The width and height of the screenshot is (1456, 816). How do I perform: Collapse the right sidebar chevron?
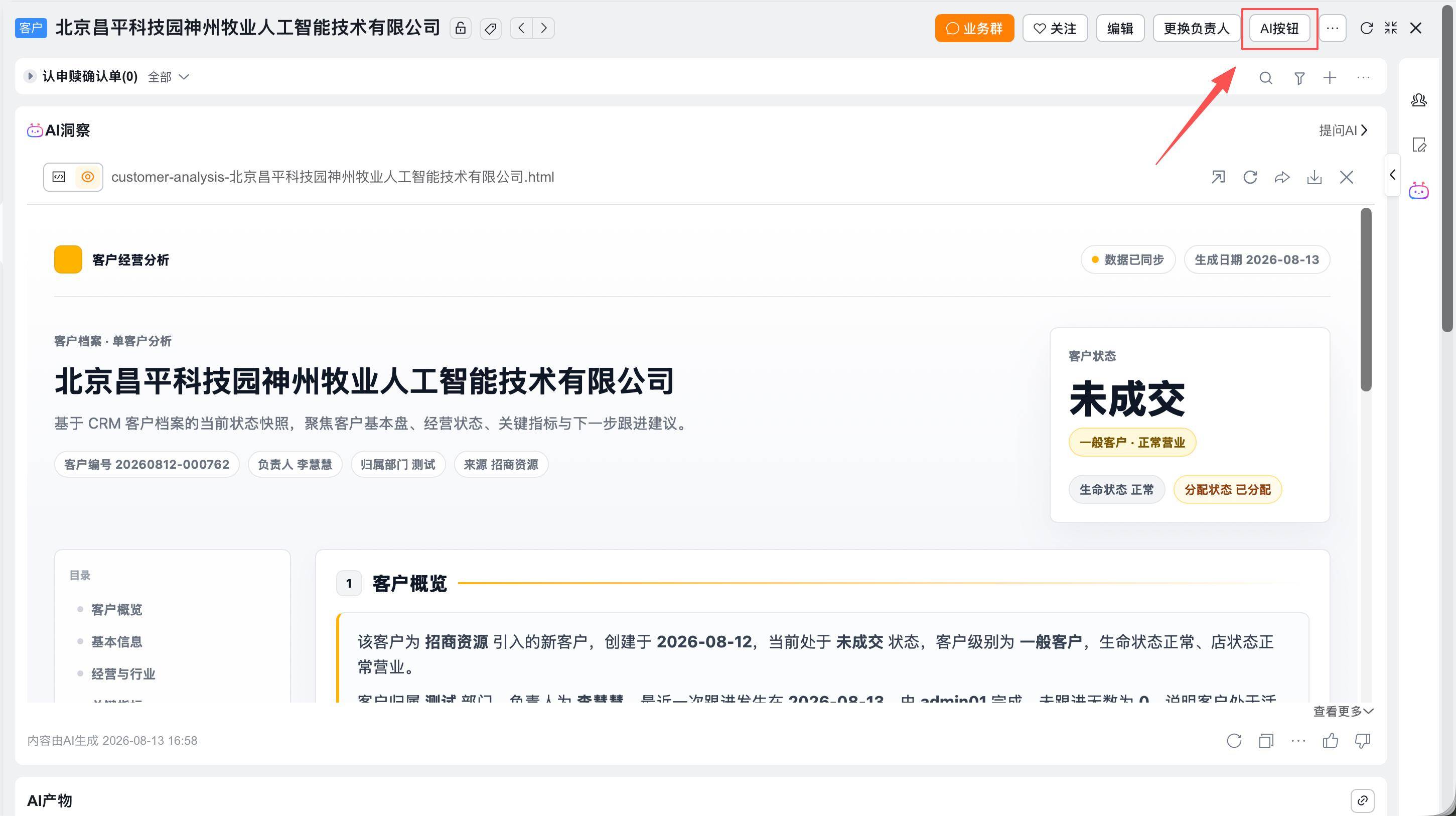click(x=1393, y=175)
